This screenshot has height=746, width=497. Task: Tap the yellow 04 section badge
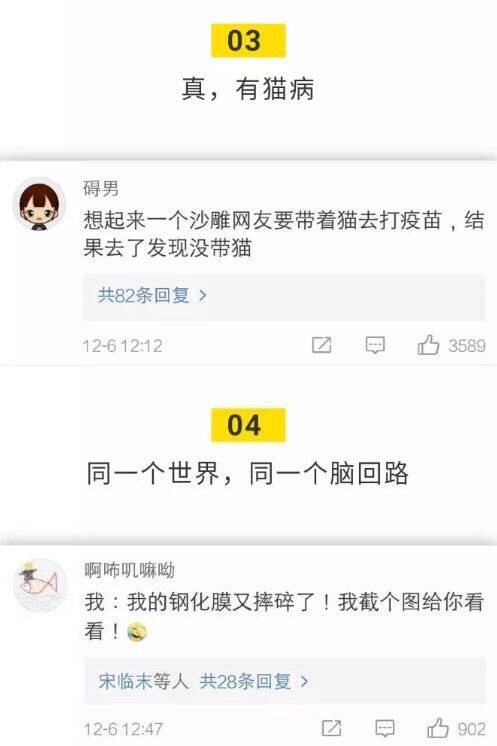pos(248,425)
